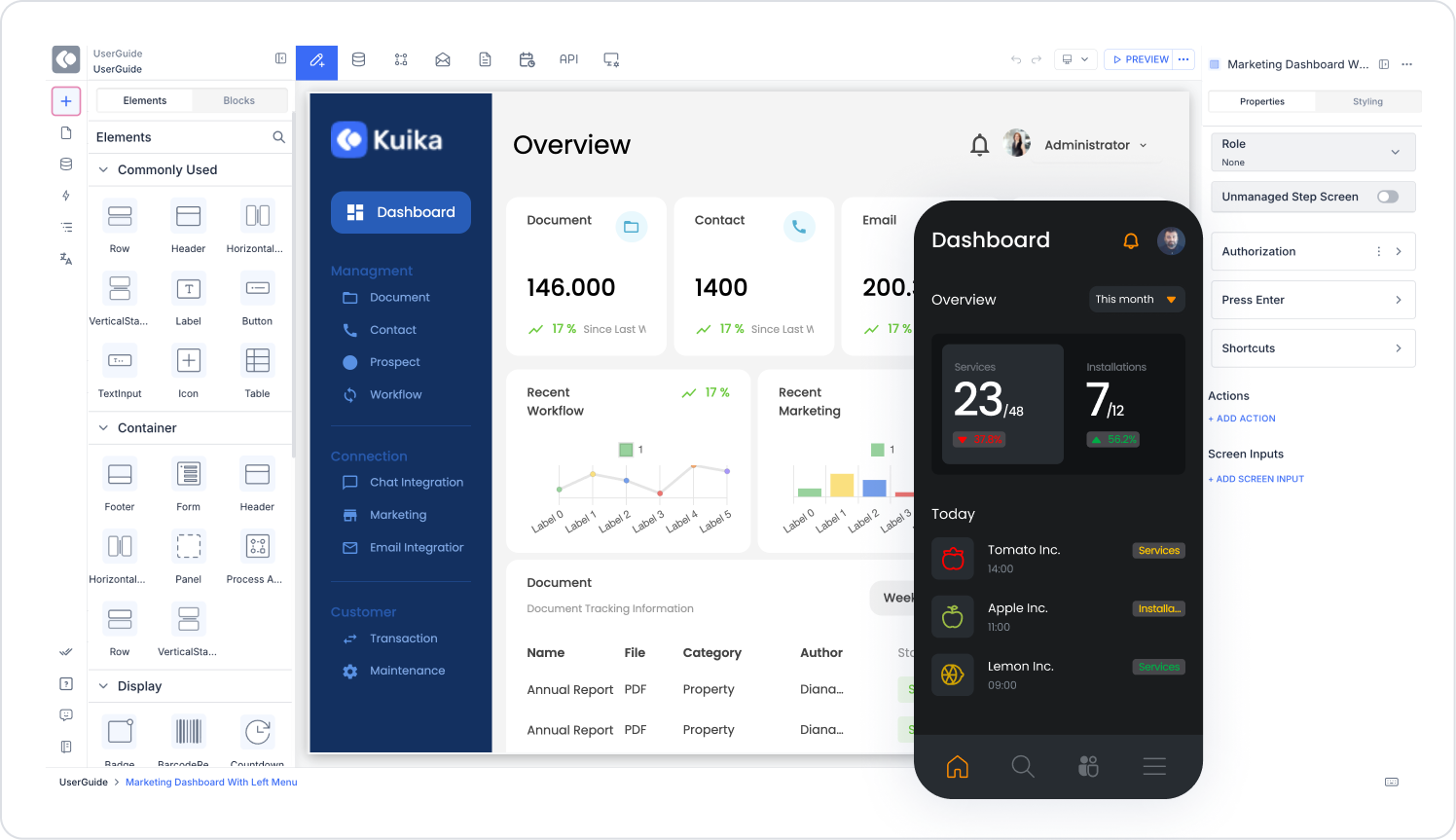
Task: Toggle the Unmanaged Step Screen switch
Action: [1388, 197]
